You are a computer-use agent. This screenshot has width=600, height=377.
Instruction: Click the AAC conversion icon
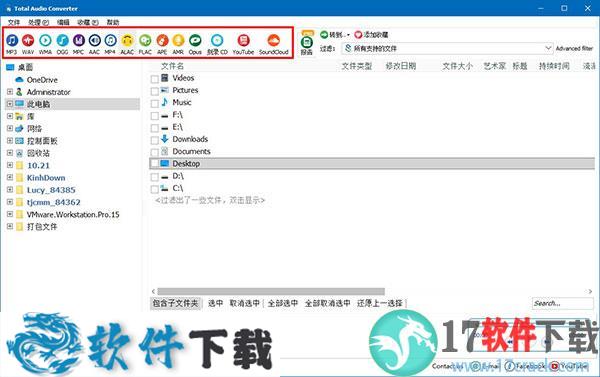[x=95, y=40]
